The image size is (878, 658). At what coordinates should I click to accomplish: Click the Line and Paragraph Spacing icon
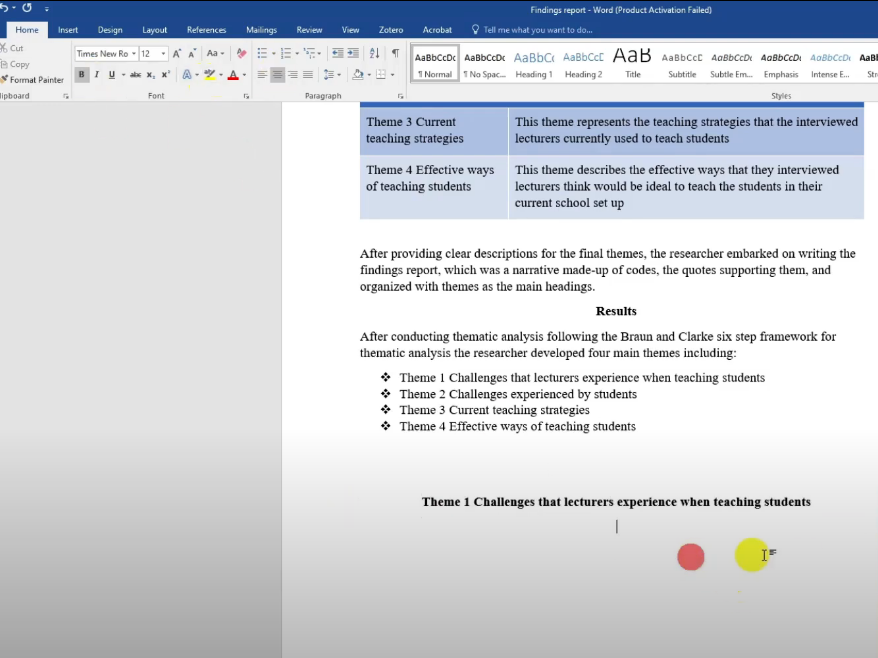[x=329, y=74]
